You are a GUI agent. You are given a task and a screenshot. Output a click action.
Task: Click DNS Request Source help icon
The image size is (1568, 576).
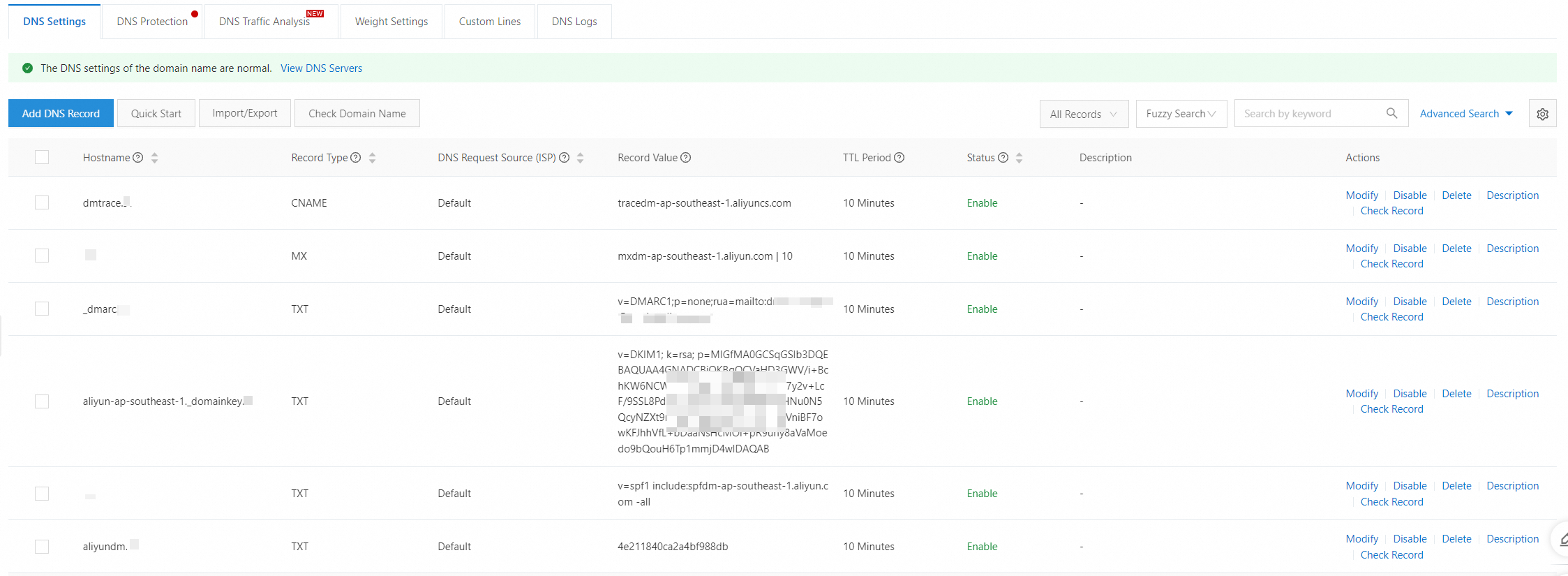point(565,158)
